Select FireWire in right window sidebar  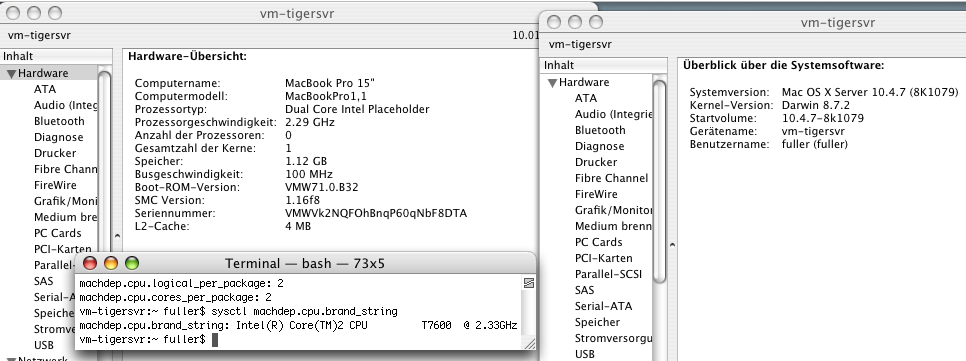coord(596,194)
